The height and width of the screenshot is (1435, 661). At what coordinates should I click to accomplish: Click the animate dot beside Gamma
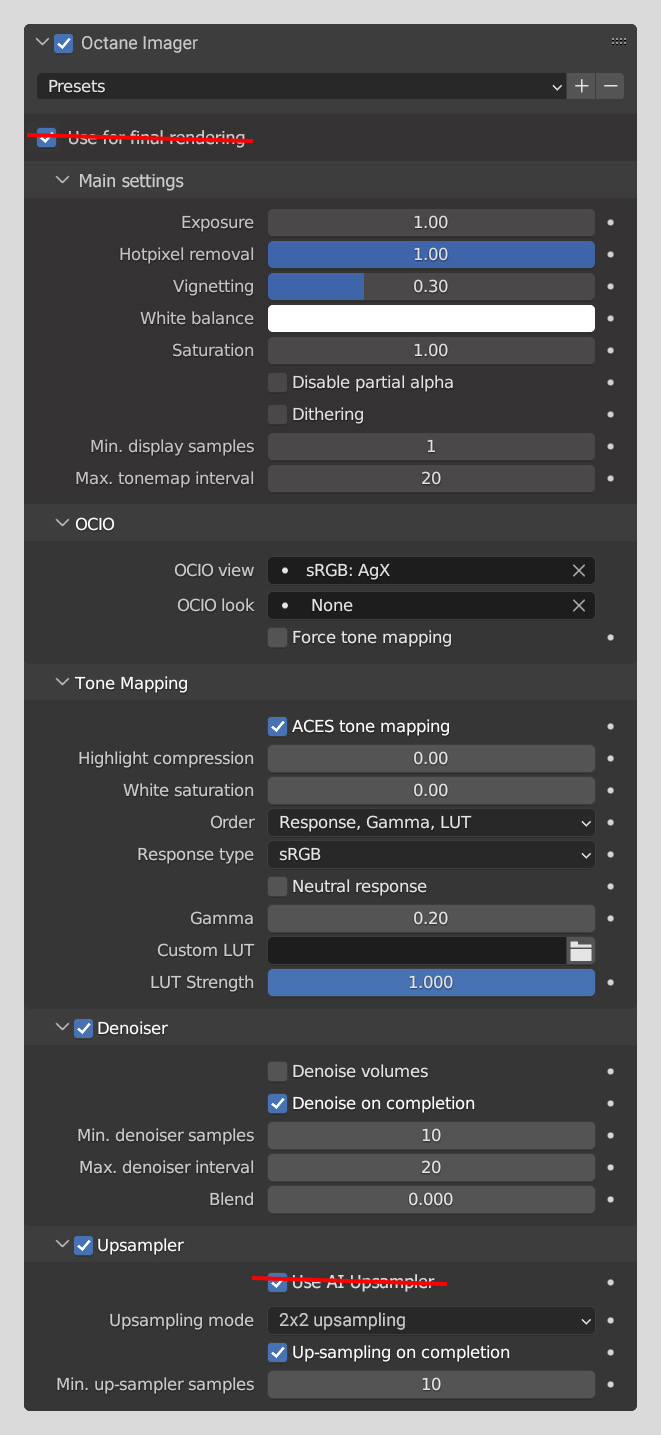[x=610, y=918]
